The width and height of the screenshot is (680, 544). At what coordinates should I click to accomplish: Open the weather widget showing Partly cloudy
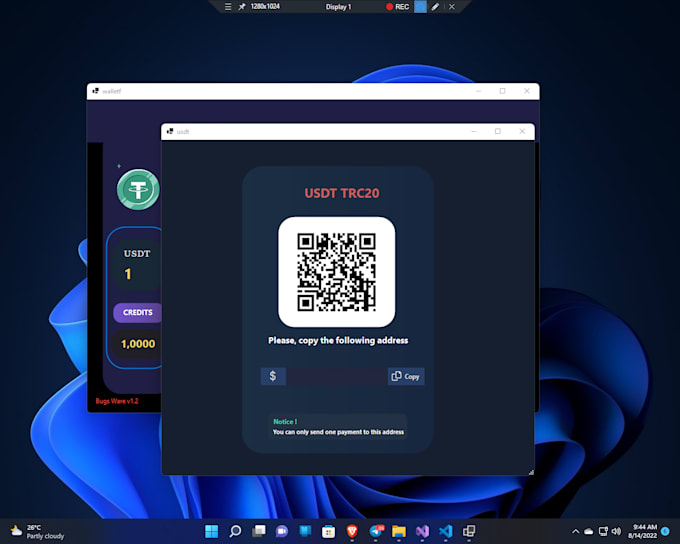coord(37,531)
